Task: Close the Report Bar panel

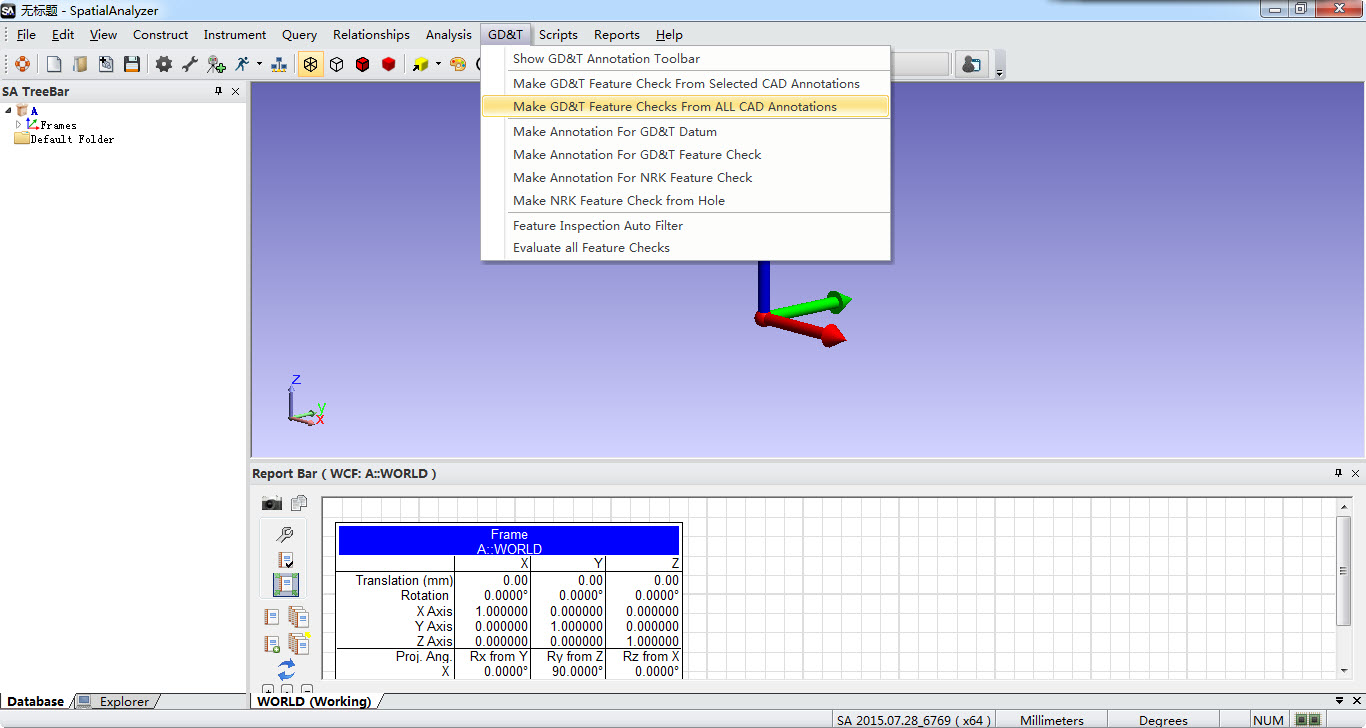Action: (x=1355, y=473)
